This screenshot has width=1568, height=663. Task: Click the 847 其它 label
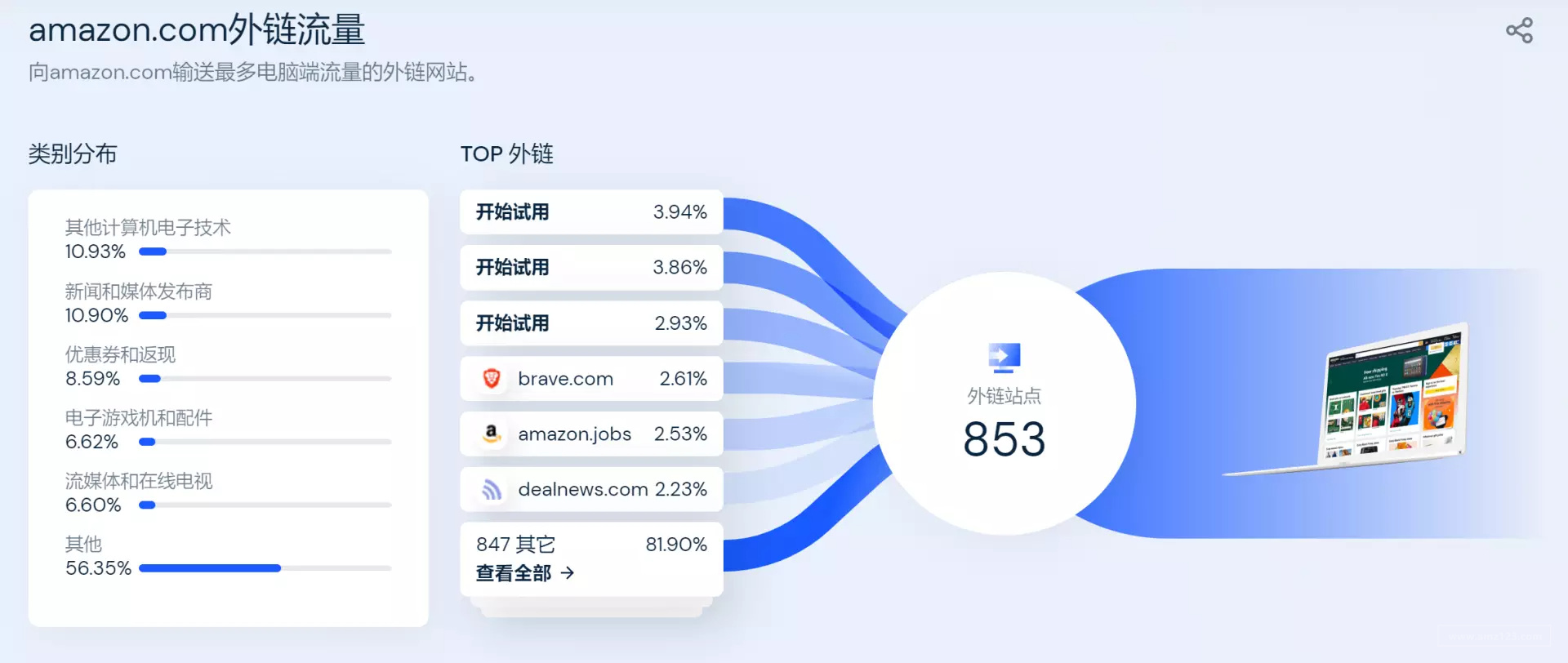tap(515, 545)
